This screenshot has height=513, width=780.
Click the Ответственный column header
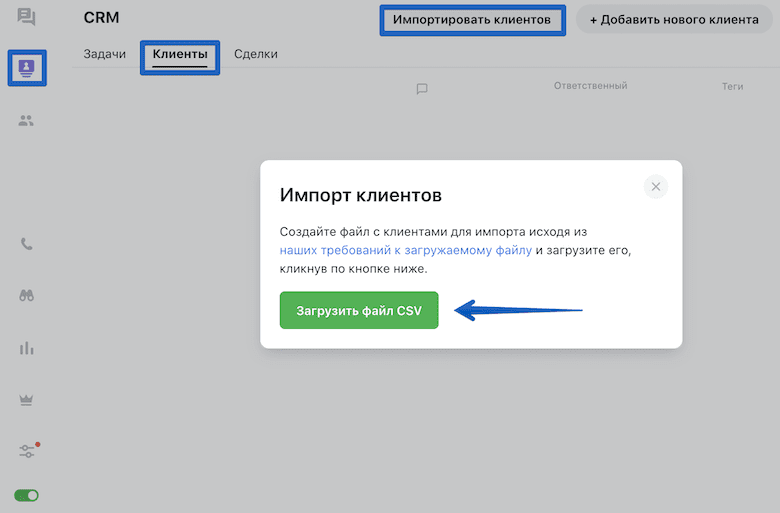(590, 86)
